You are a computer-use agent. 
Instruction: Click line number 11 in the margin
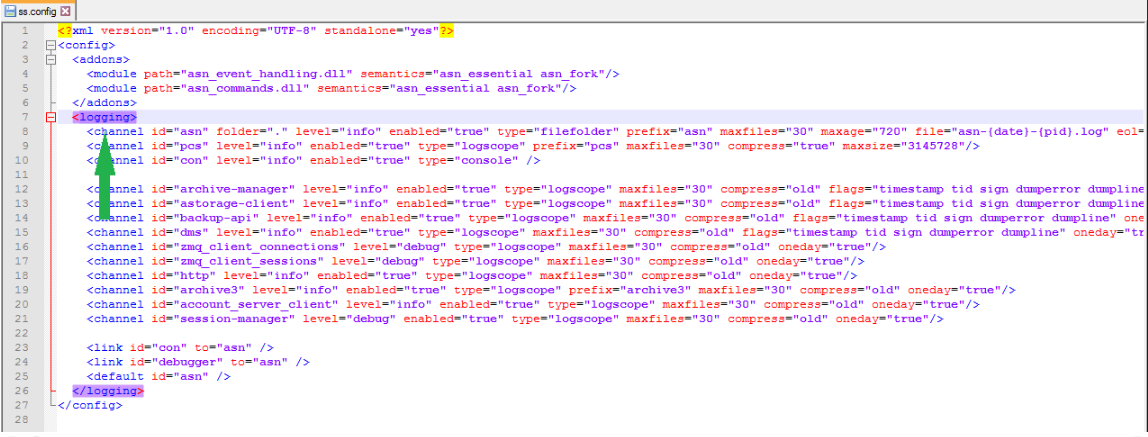click(x=22, y=175)
